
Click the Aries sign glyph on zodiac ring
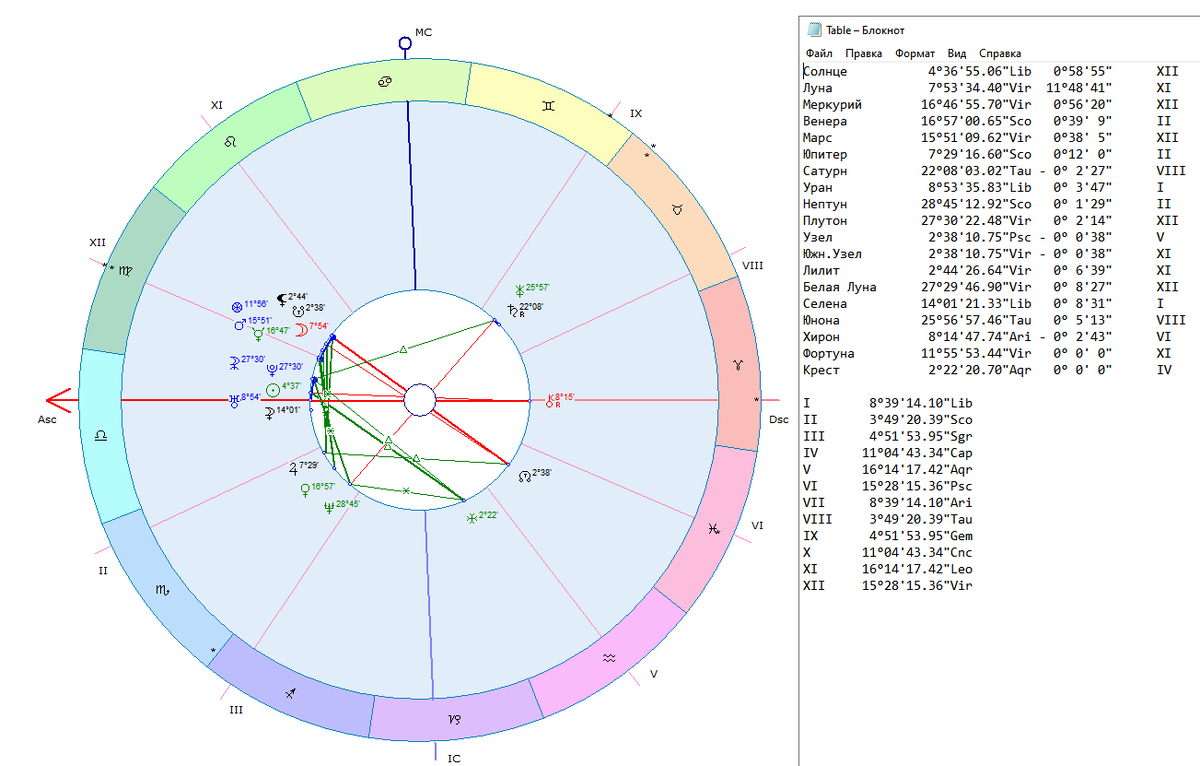tap(739, 363)
